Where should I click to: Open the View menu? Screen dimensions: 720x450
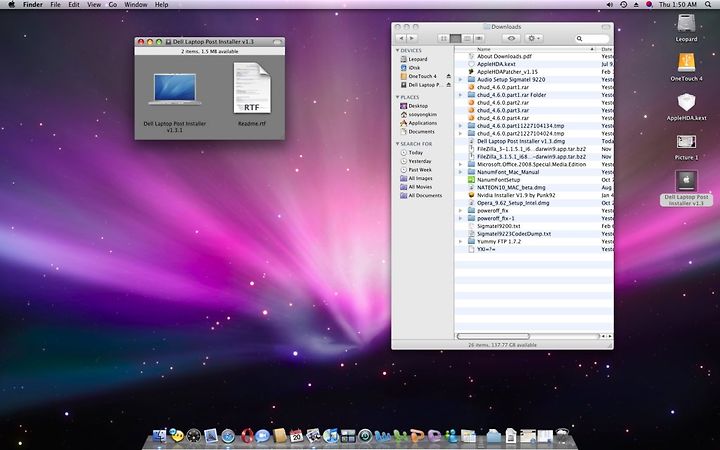pos(94,5)
